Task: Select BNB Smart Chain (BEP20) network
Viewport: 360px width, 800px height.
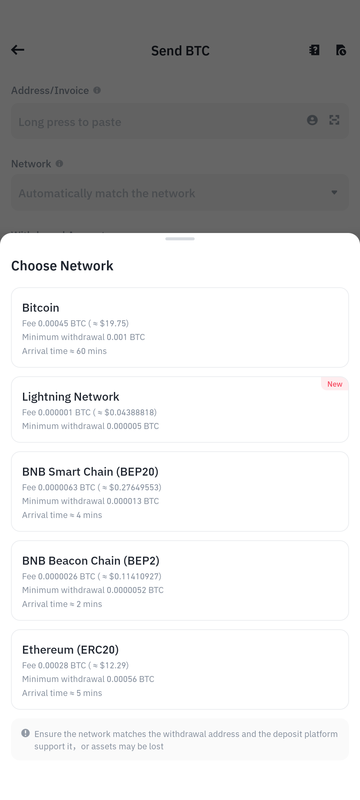Action: click(180, 491)
